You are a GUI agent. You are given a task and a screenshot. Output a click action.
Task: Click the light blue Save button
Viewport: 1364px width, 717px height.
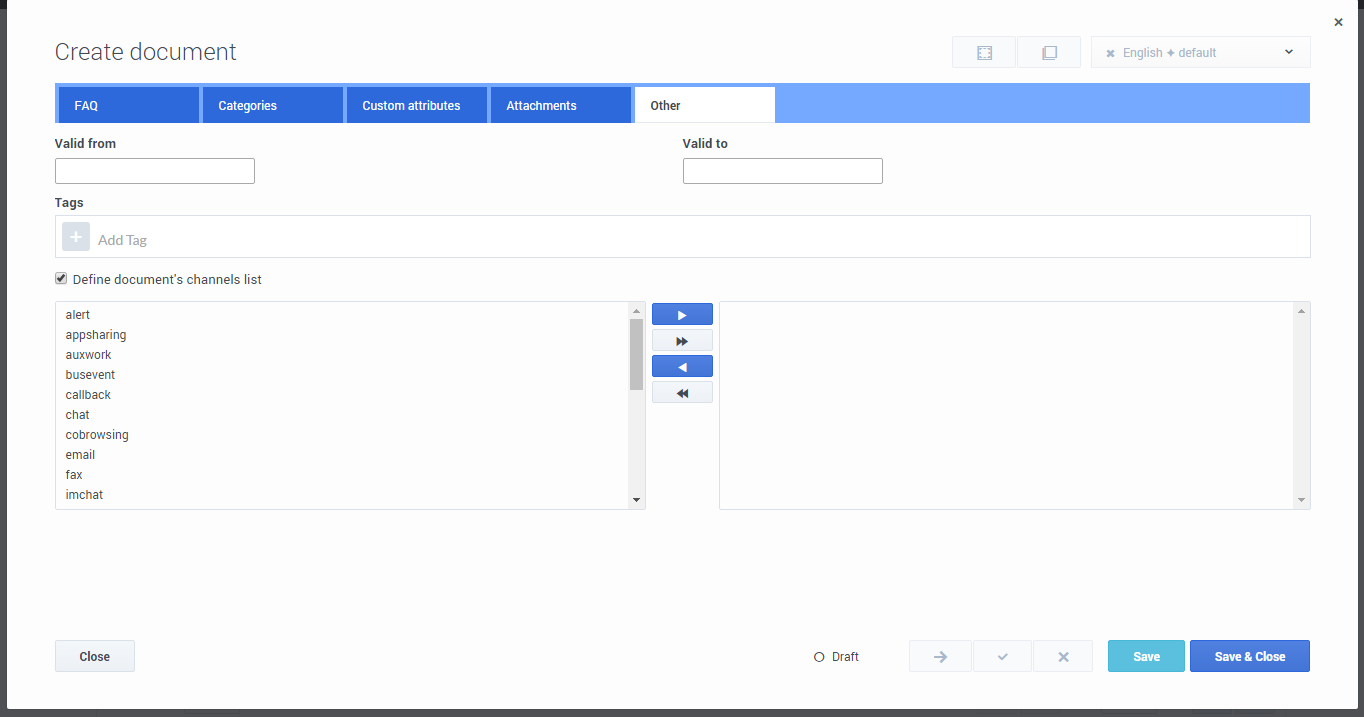point(1146,657)
